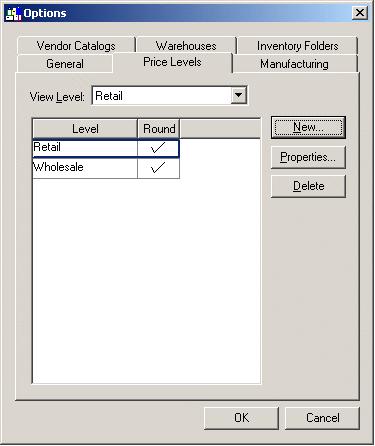The image size is (375, 446).
Task: Switch to the Vendor Catalogs tab
Action: pyautogui.click(x=76, y=46)
